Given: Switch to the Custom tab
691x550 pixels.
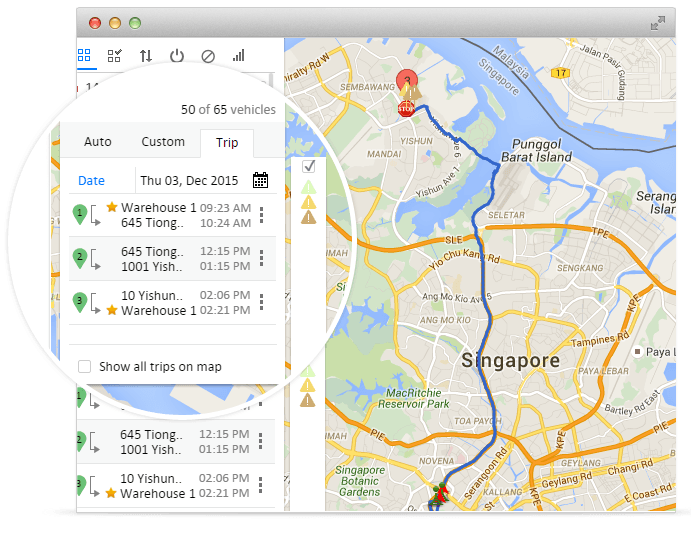Looking at the screenshot, I should click(163, 142).
